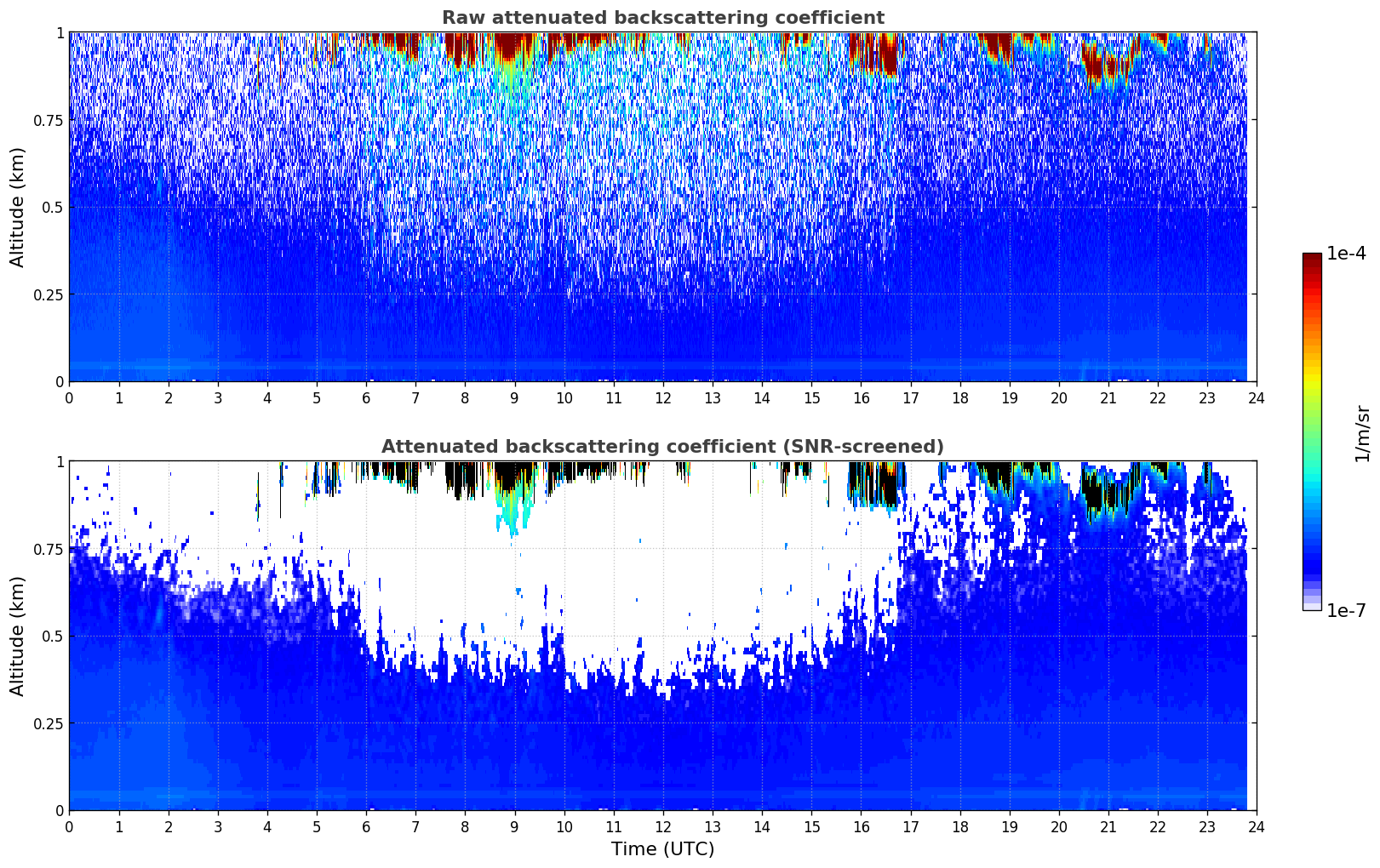Click hour tick '24' below the raw plot

point(1257,397)
